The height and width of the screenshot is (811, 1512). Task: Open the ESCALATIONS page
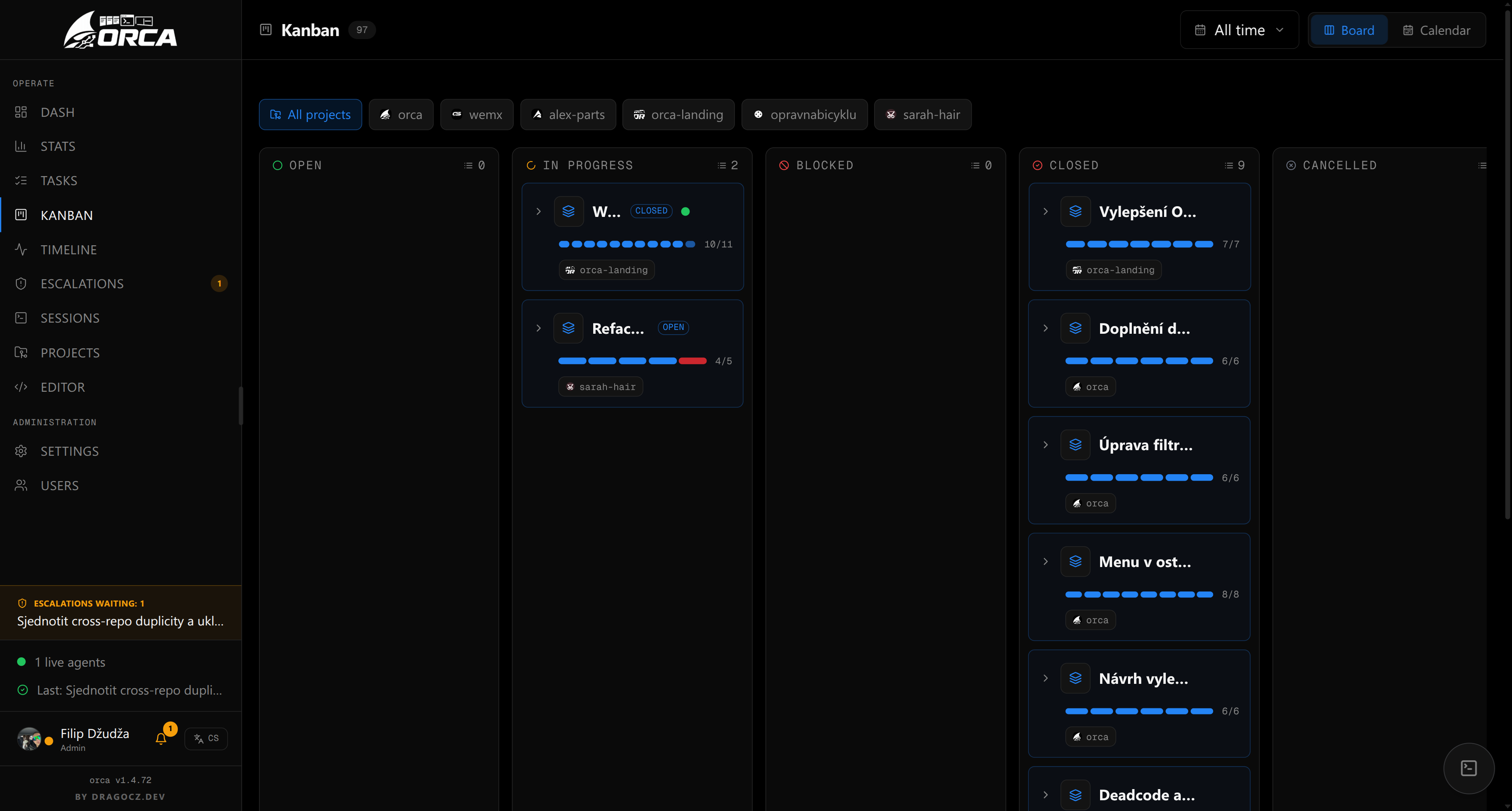tap(82, 284)
